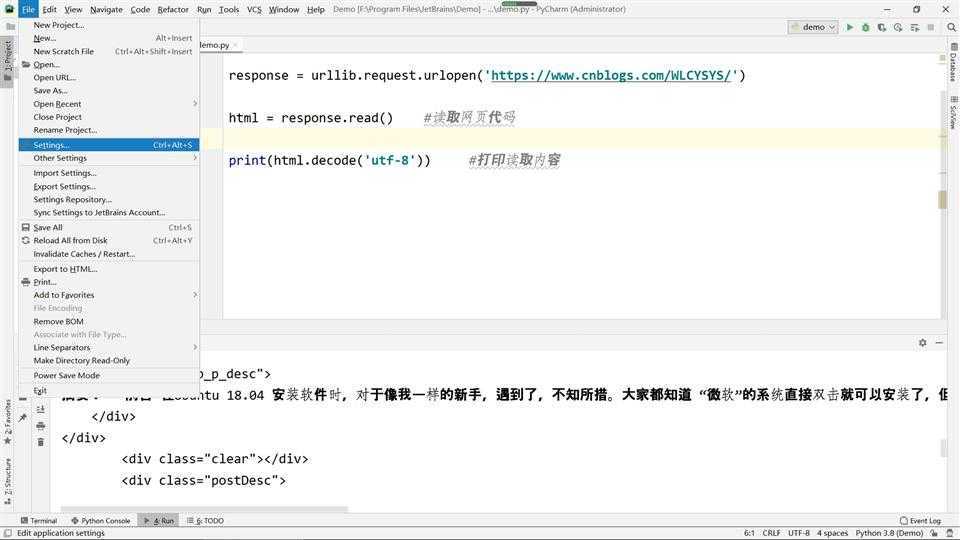Expand the Line Separators submenu
Image resolution: width=960 pixels, height=540 pixels.
pos(109,348)
